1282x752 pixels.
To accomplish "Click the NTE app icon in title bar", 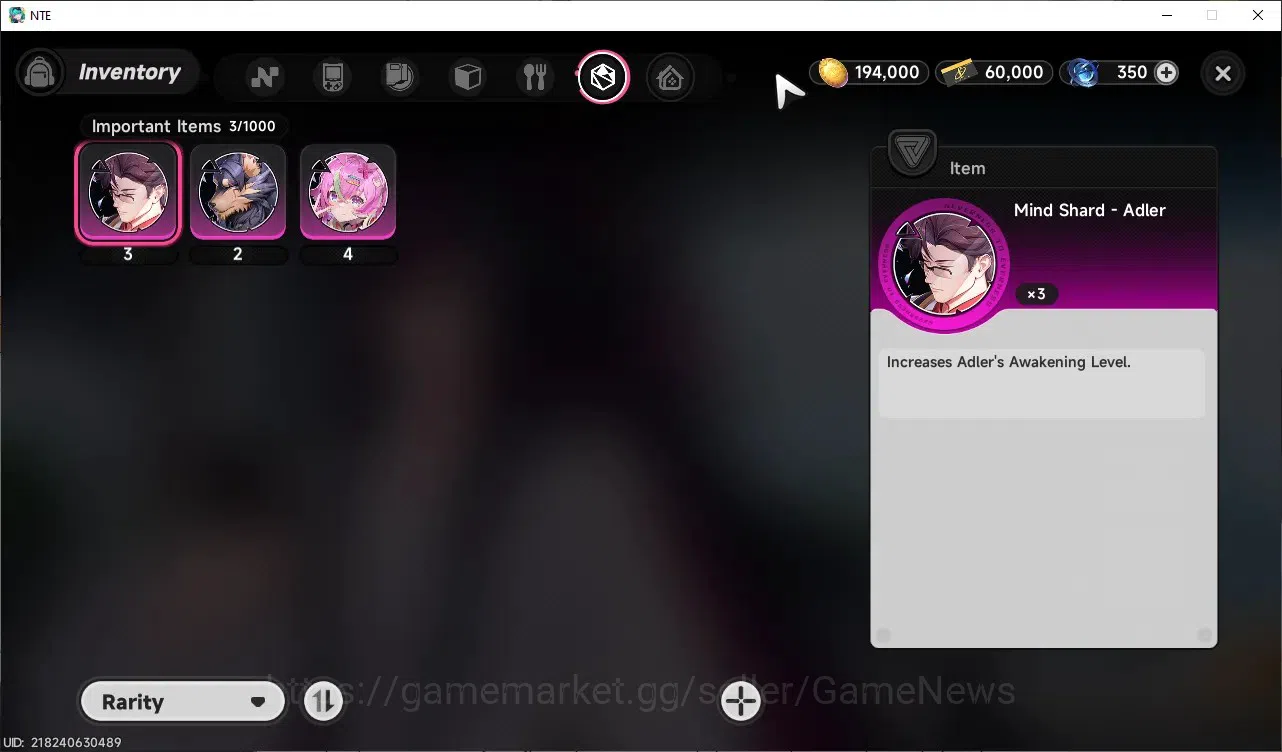I will [x=16, y=15].
